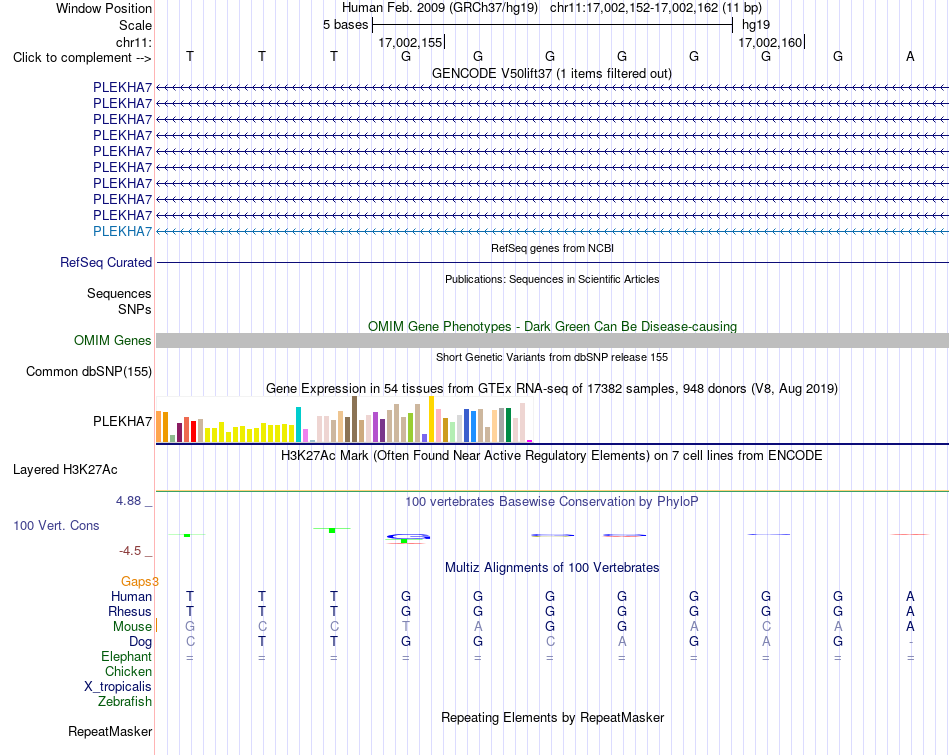
Task: Click the 100 Vert. Cons label
Action: (x=56, y=525)
